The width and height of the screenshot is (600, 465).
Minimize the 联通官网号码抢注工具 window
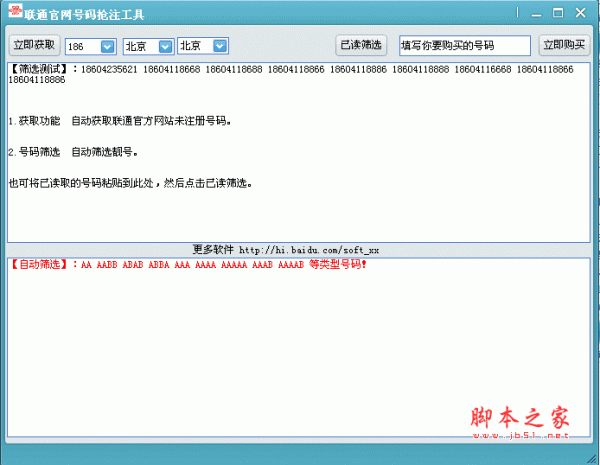(x=536, y=14)
